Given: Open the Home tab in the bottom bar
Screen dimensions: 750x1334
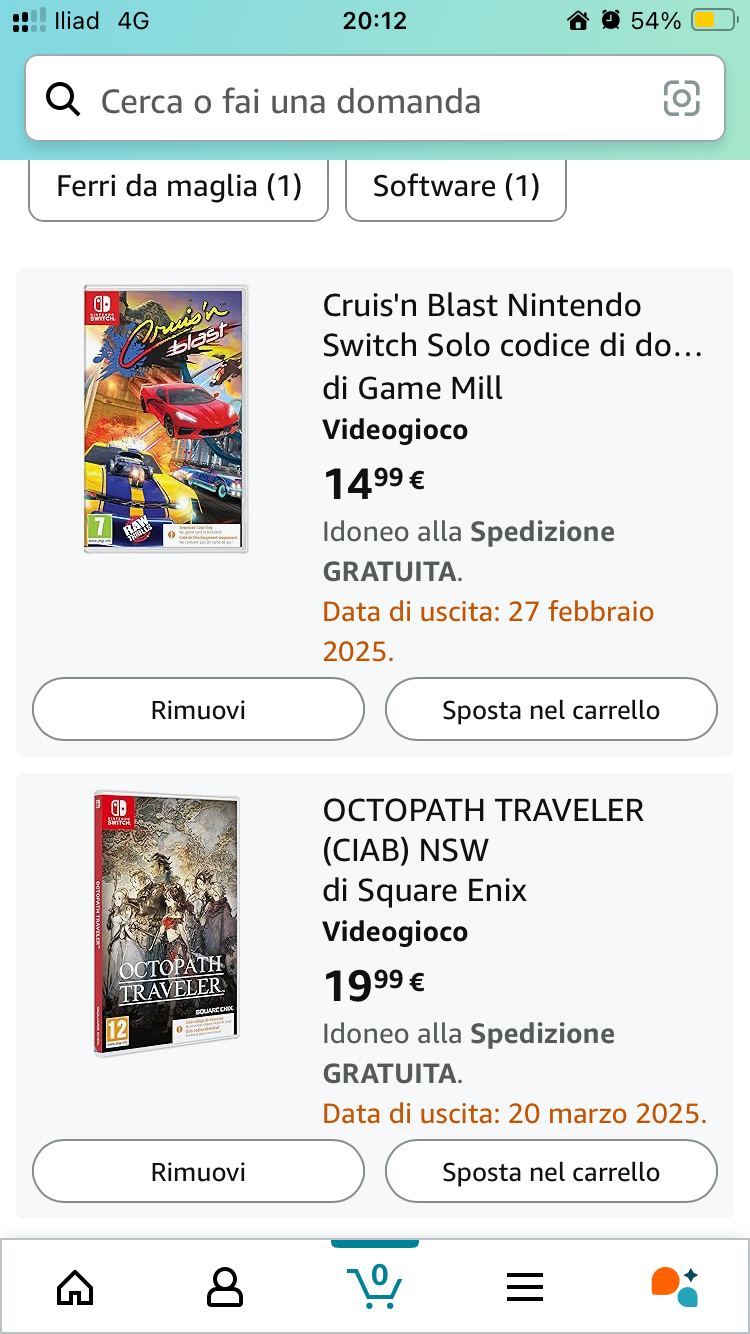Looking at the screenshot, I should [75, 1286].
